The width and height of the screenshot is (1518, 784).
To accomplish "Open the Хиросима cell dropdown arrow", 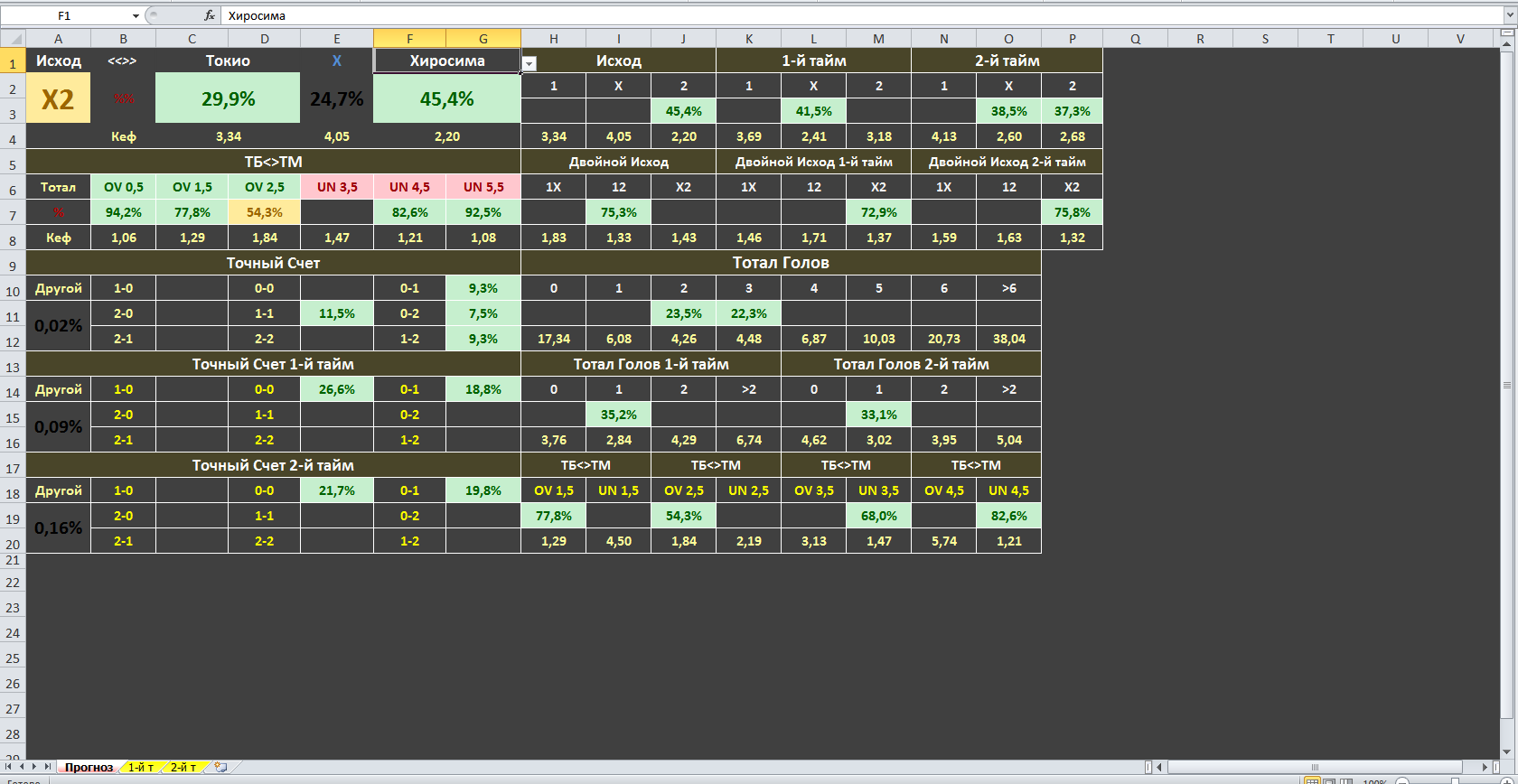I will tap(529, 64).
